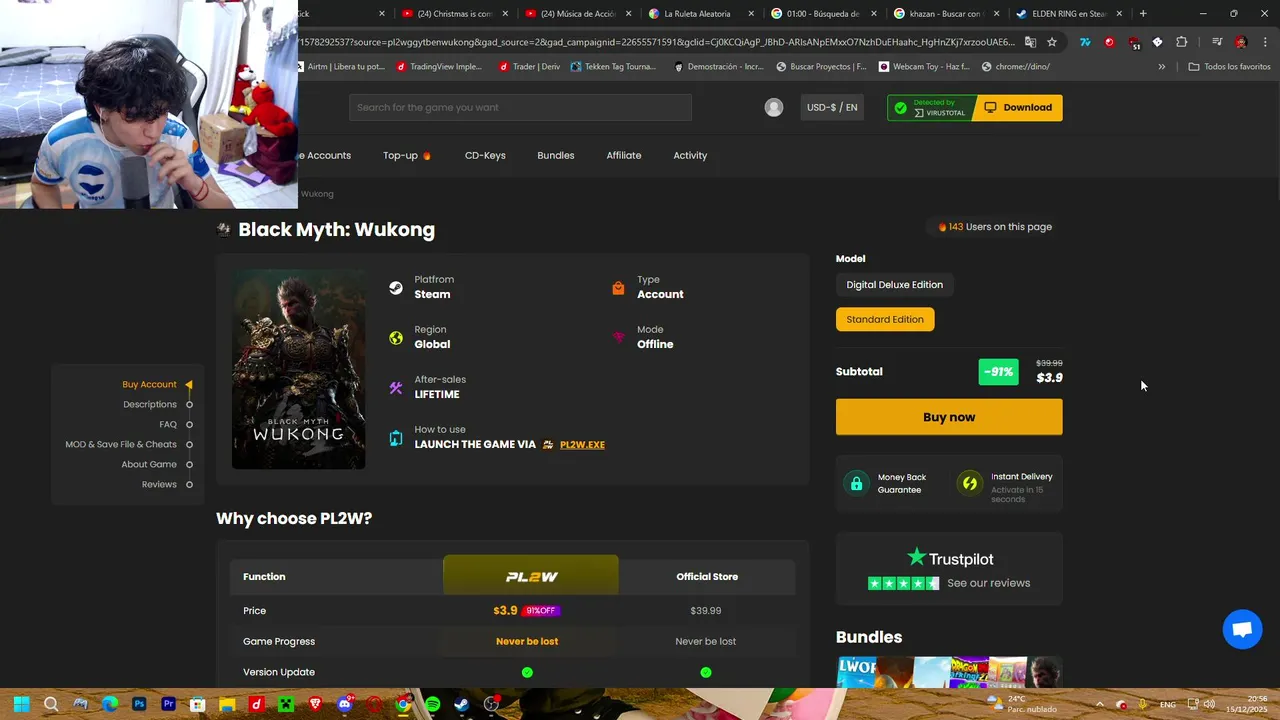Image resolution: width=1280 pixels, height=720 pixels.
Task: Open Top-up menu item
Action: pyautogui.click(x=406, y=155)
